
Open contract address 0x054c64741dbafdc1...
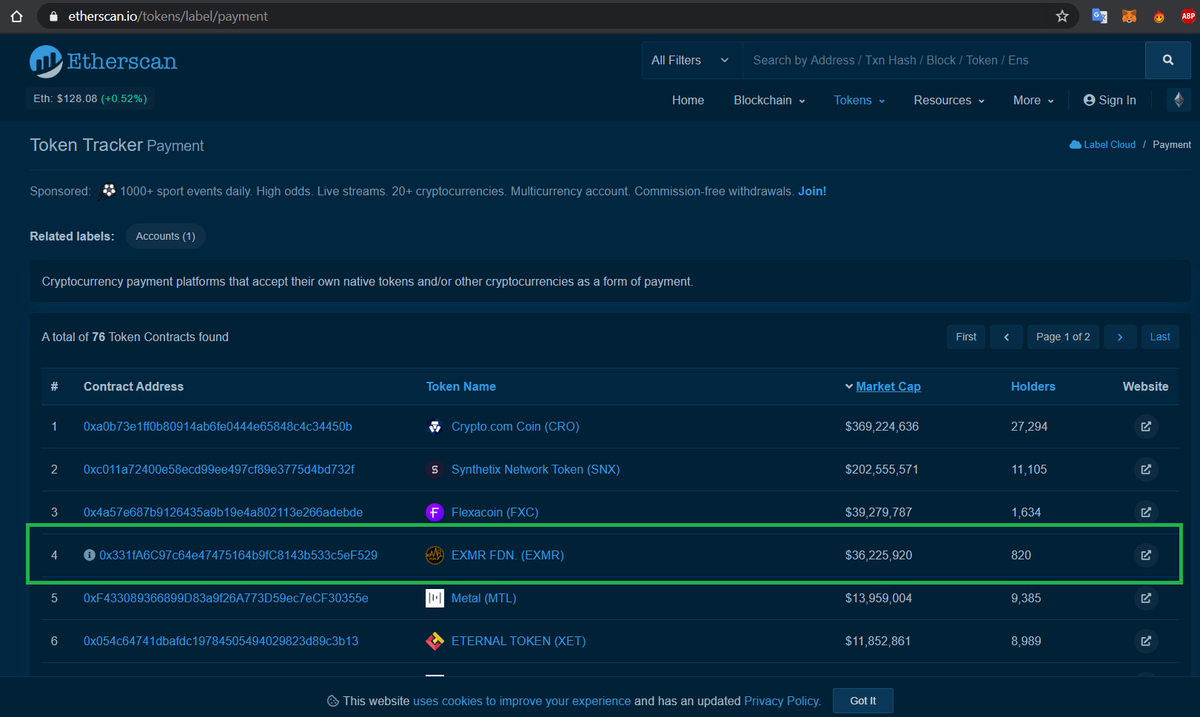[221, 641]
